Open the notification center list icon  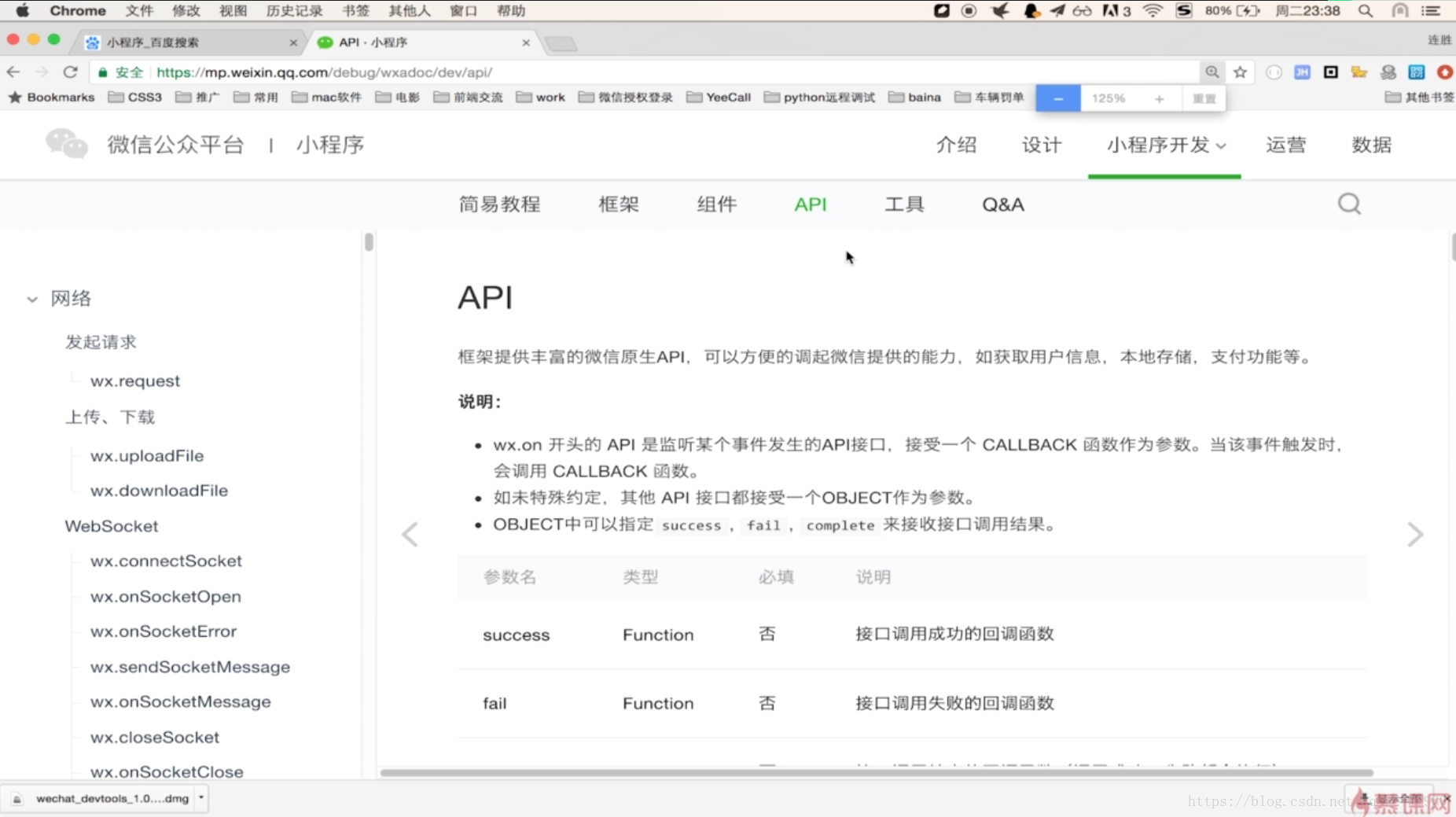click(x=1431, y=11)
